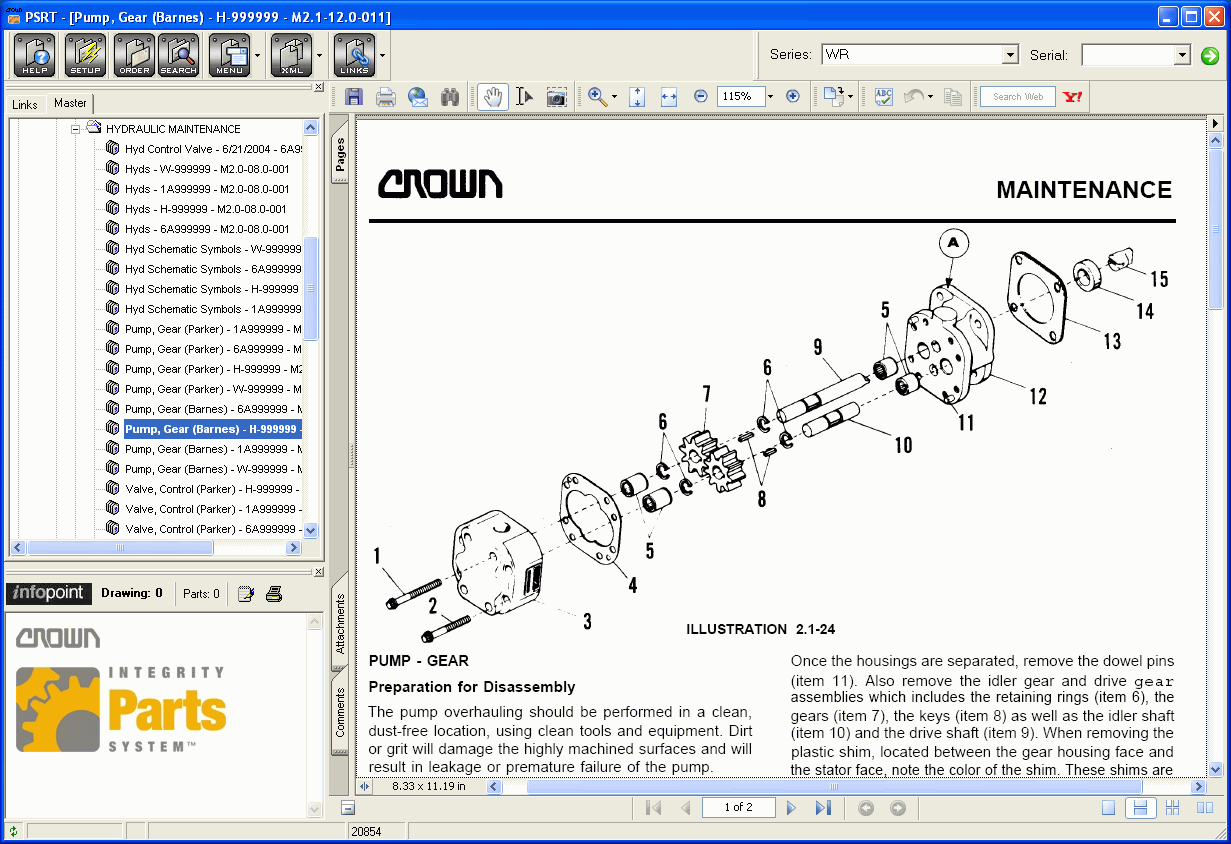Select Hyd Schematic Symbols - H-999999 item
1231x844 pixels.
pyautogui.click(x=211, y=289)
